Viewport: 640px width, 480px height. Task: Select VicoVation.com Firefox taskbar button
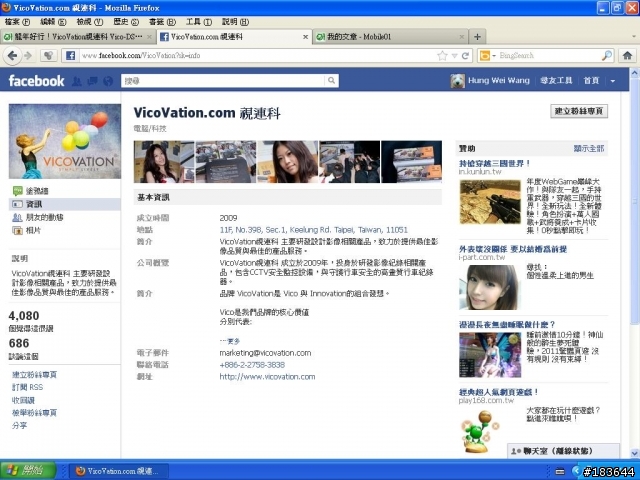(118, 471)
